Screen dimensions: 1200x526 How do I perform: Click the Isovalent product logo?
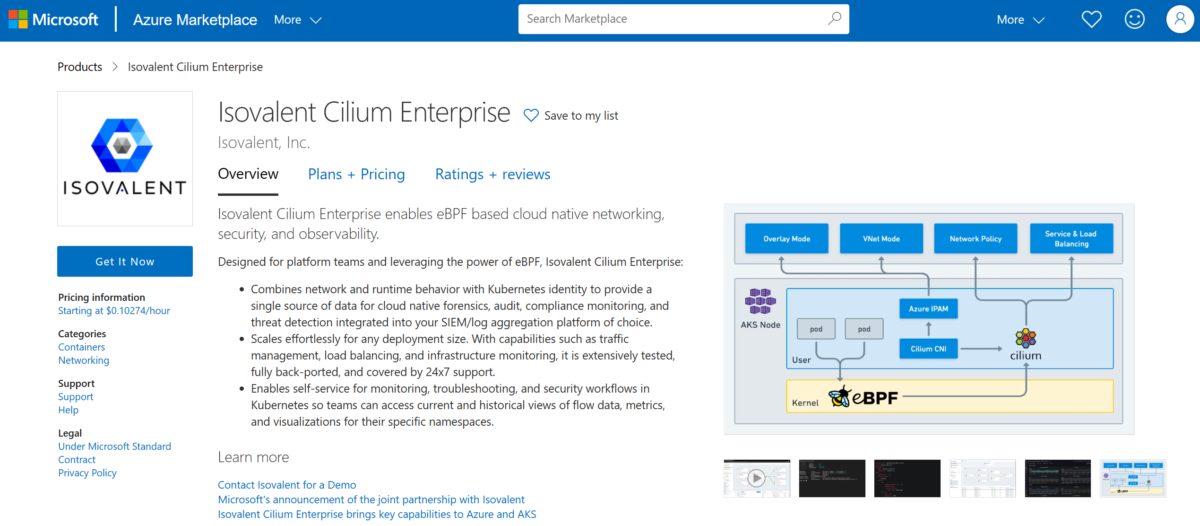125,159
